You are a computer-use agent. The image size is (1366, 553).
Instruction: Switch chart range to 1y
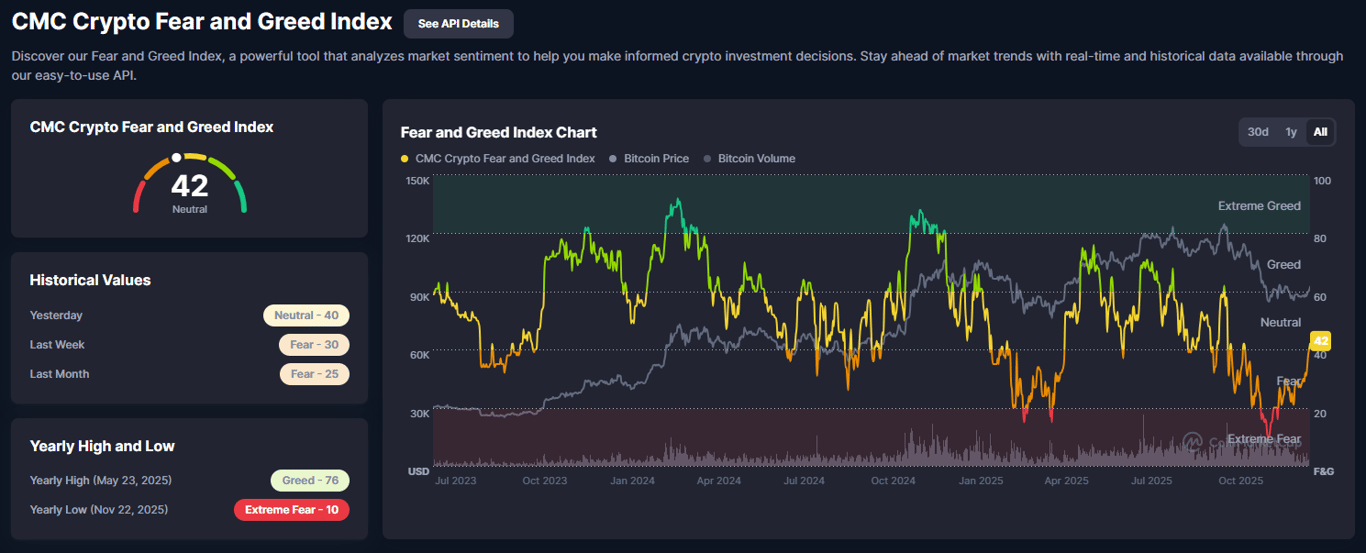coord(1291,132)
